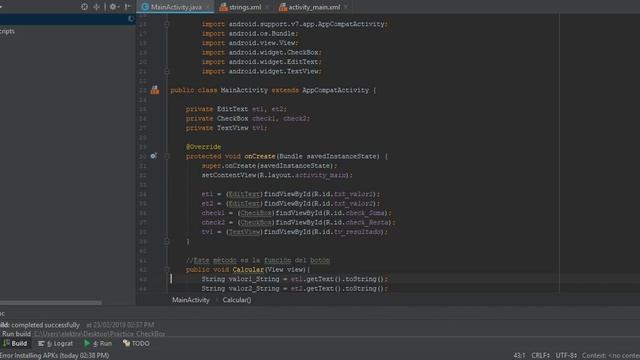The height and width of the screenshot is (360, 640).
Task: Click the @Override annotation
Action: click(x=203, y=147)
